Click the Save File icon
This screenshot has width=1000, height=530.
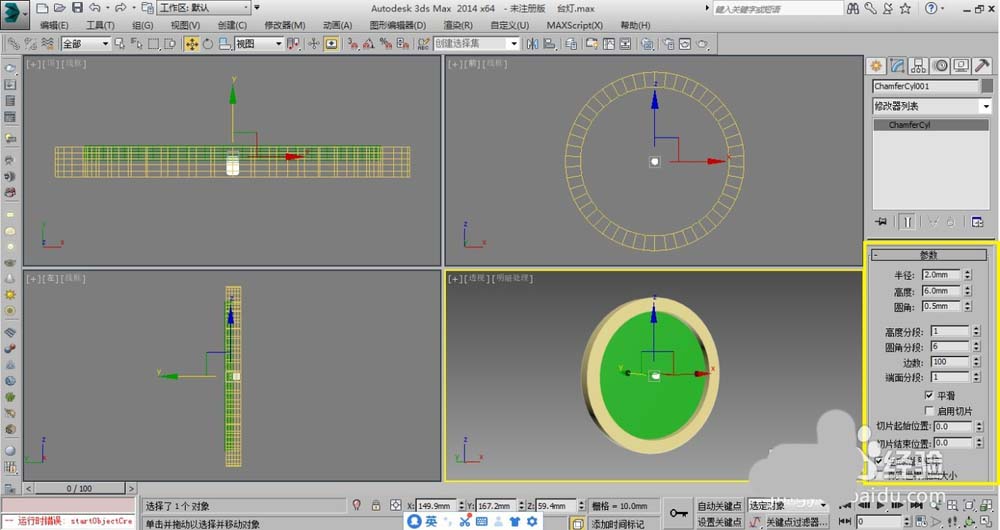tap(76, 8)
